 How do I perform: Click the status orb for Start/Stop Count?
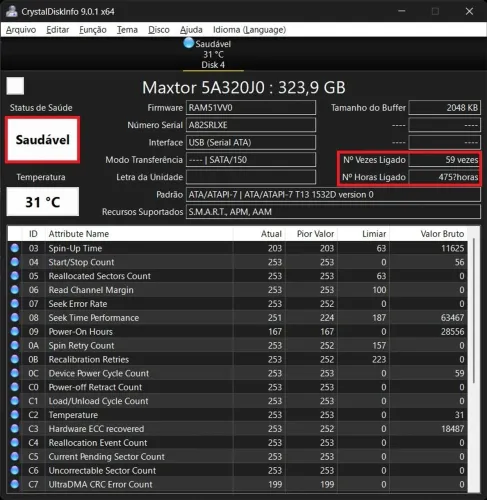(x=15, y=262)
